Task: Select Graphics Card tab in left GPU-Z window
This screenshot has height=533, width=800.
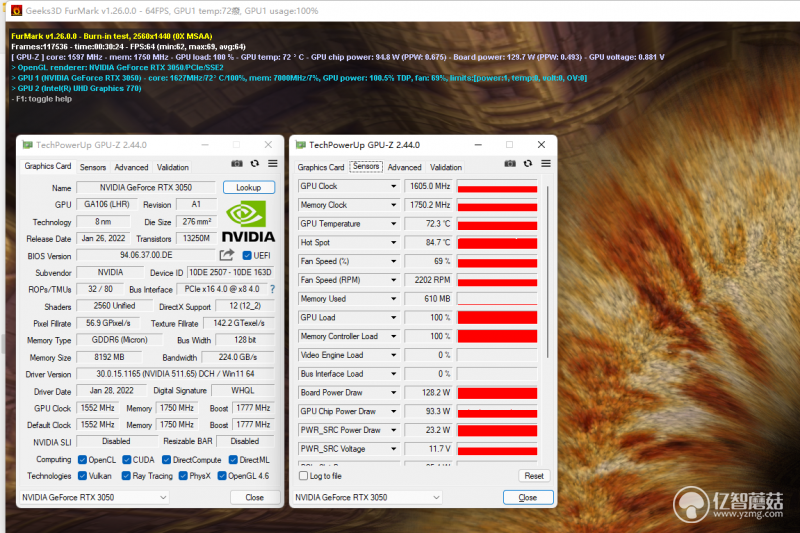Action: tap(48, 166)
